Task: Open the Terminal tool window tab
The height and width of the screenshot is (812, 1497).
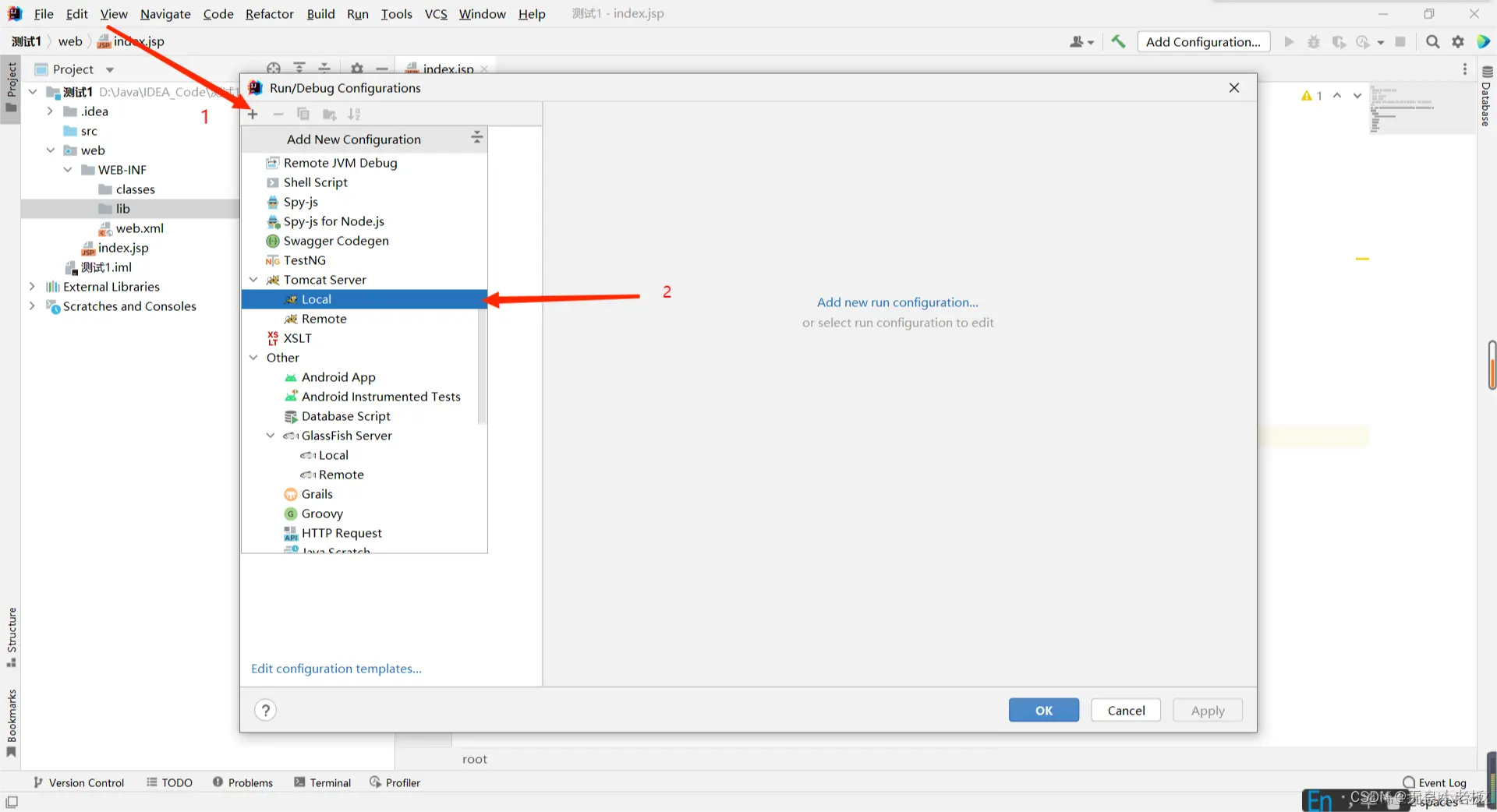Action: click(x=323, y=782)
